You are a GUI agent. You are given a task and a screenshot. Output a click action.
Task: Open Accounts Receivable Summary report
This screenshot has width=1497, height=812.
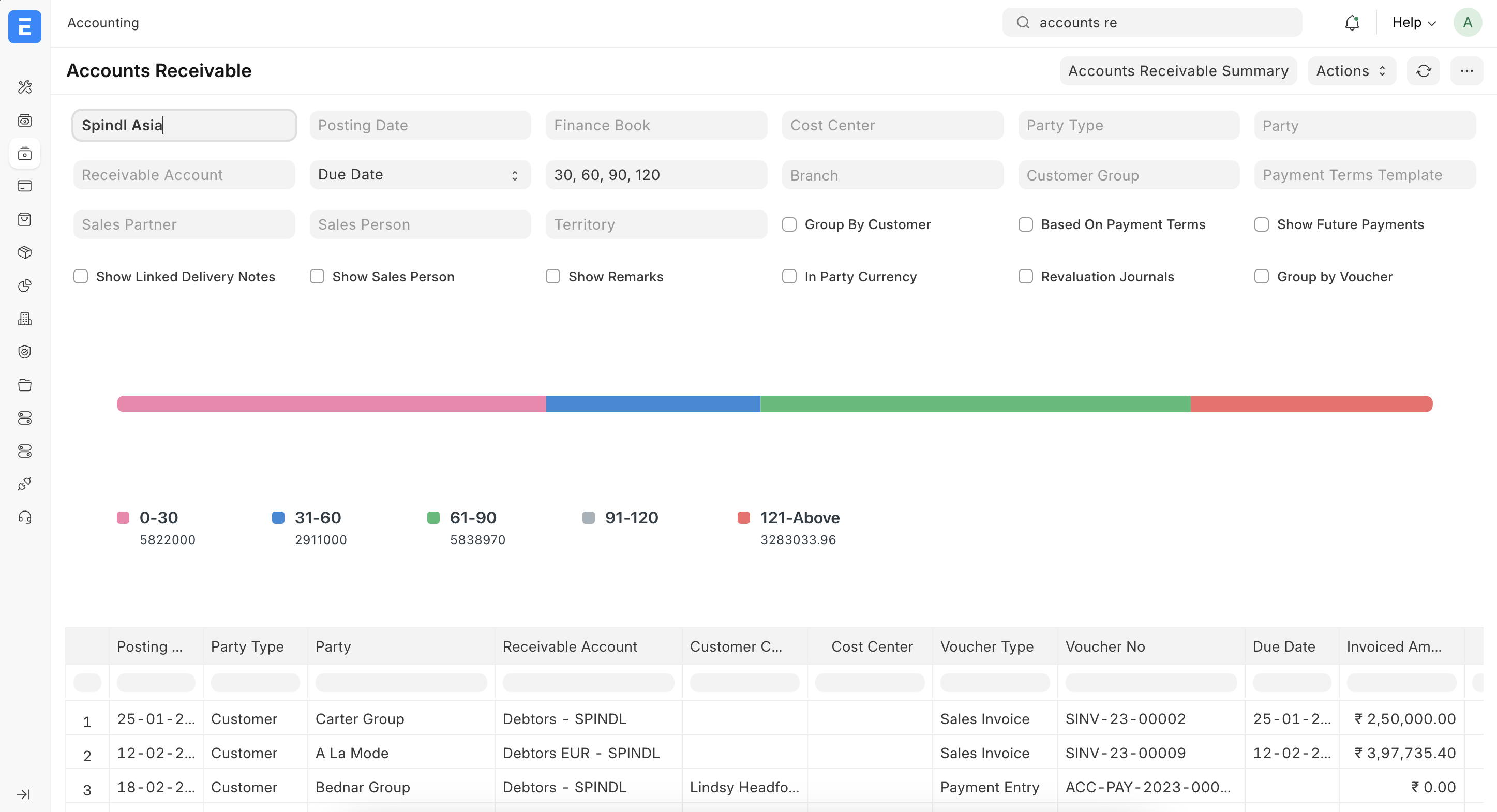[x=1178, y=70]
